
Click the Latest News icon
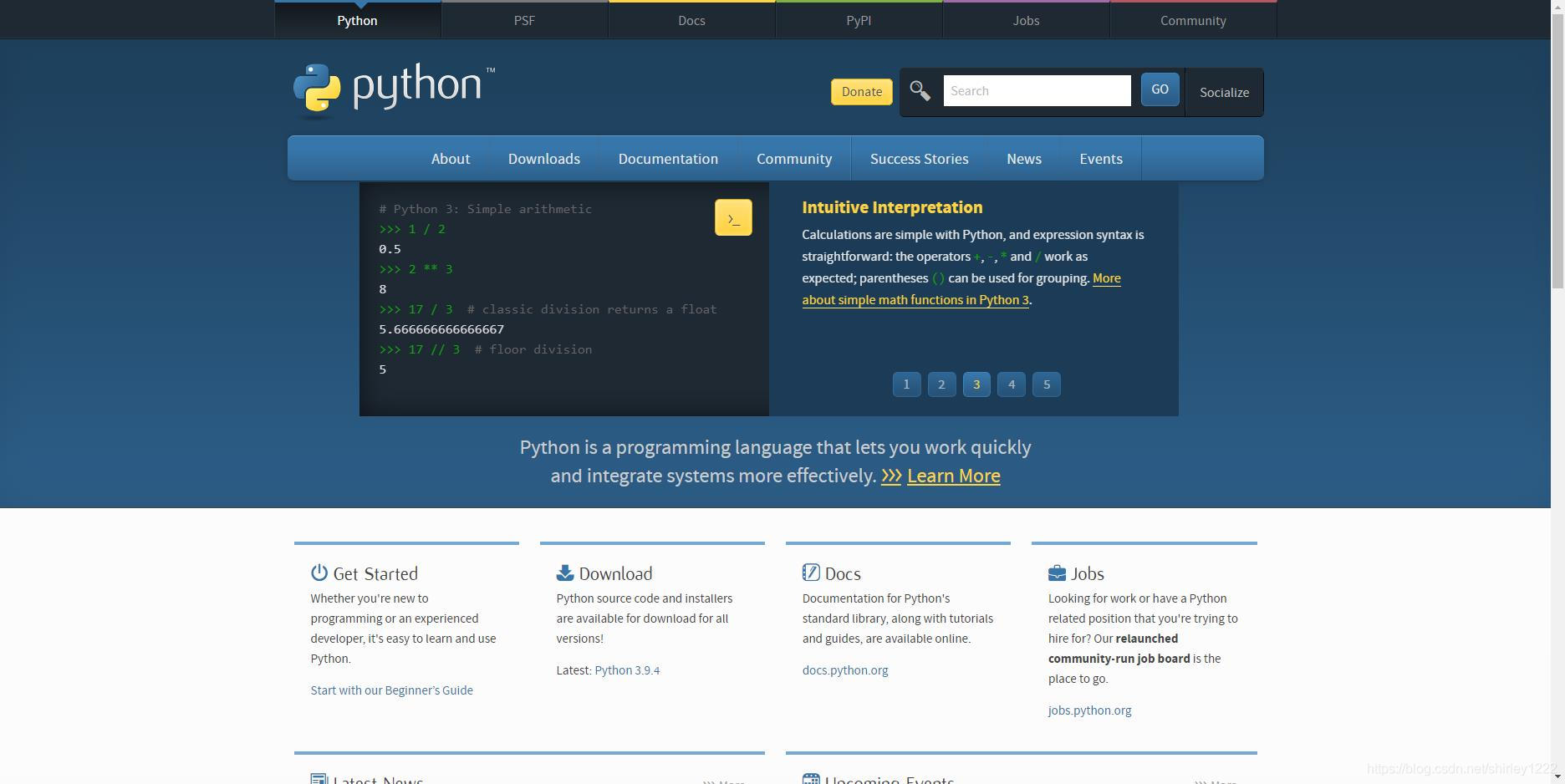click(318, 778)
